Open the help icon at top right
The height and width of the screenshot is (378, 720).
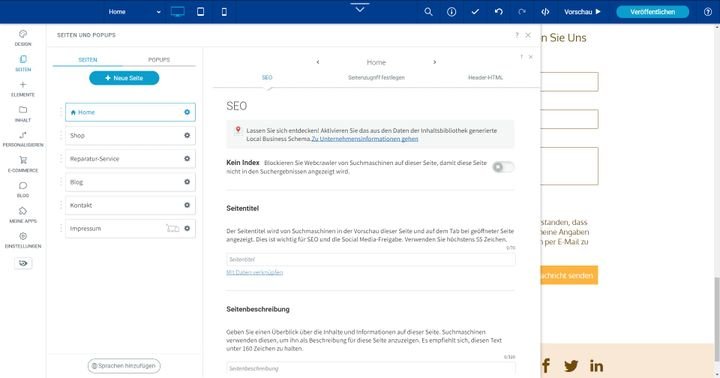tap(708, 12)
